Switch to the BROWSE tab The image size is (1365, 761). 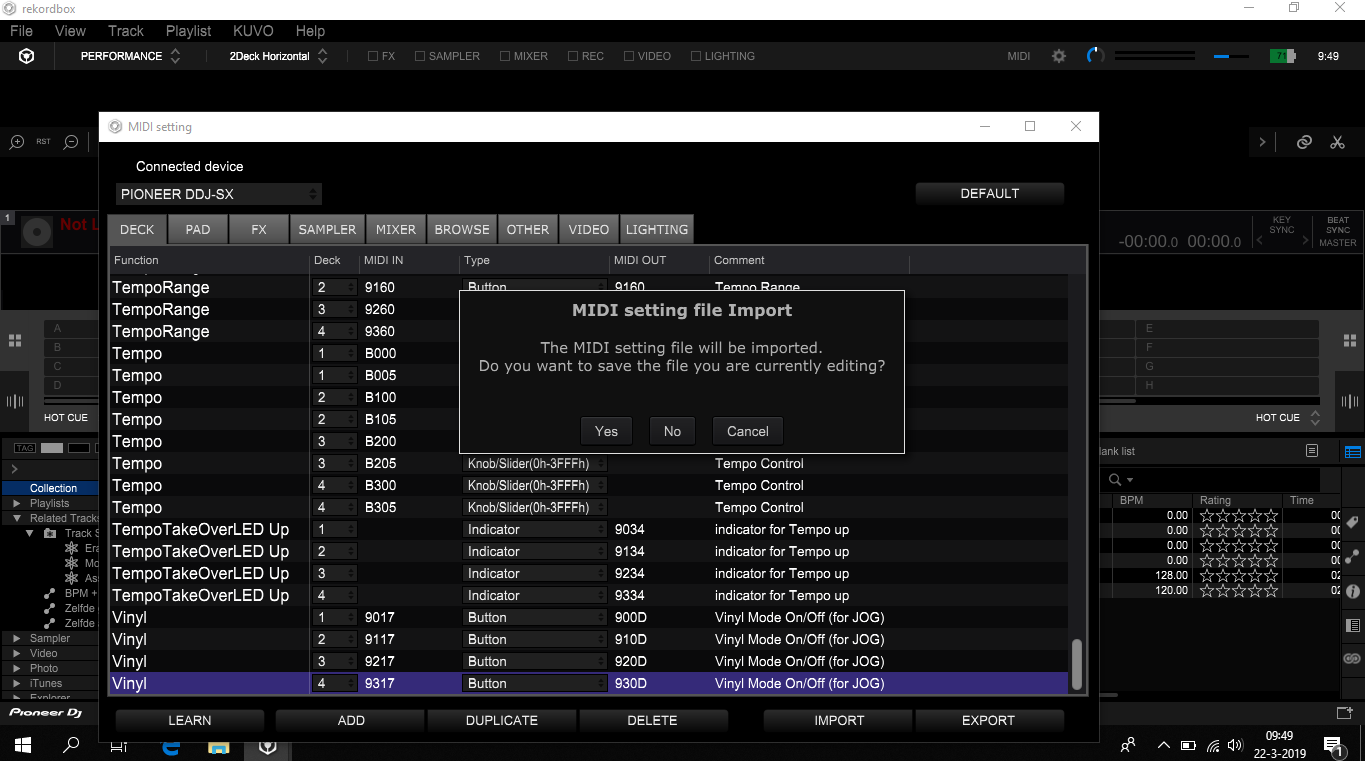(462, 229)
